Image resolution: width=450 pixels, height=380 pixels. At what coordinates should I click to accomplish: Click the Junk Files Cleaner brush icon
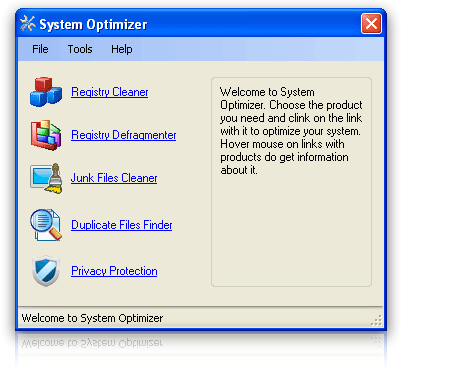click(46, 178)
